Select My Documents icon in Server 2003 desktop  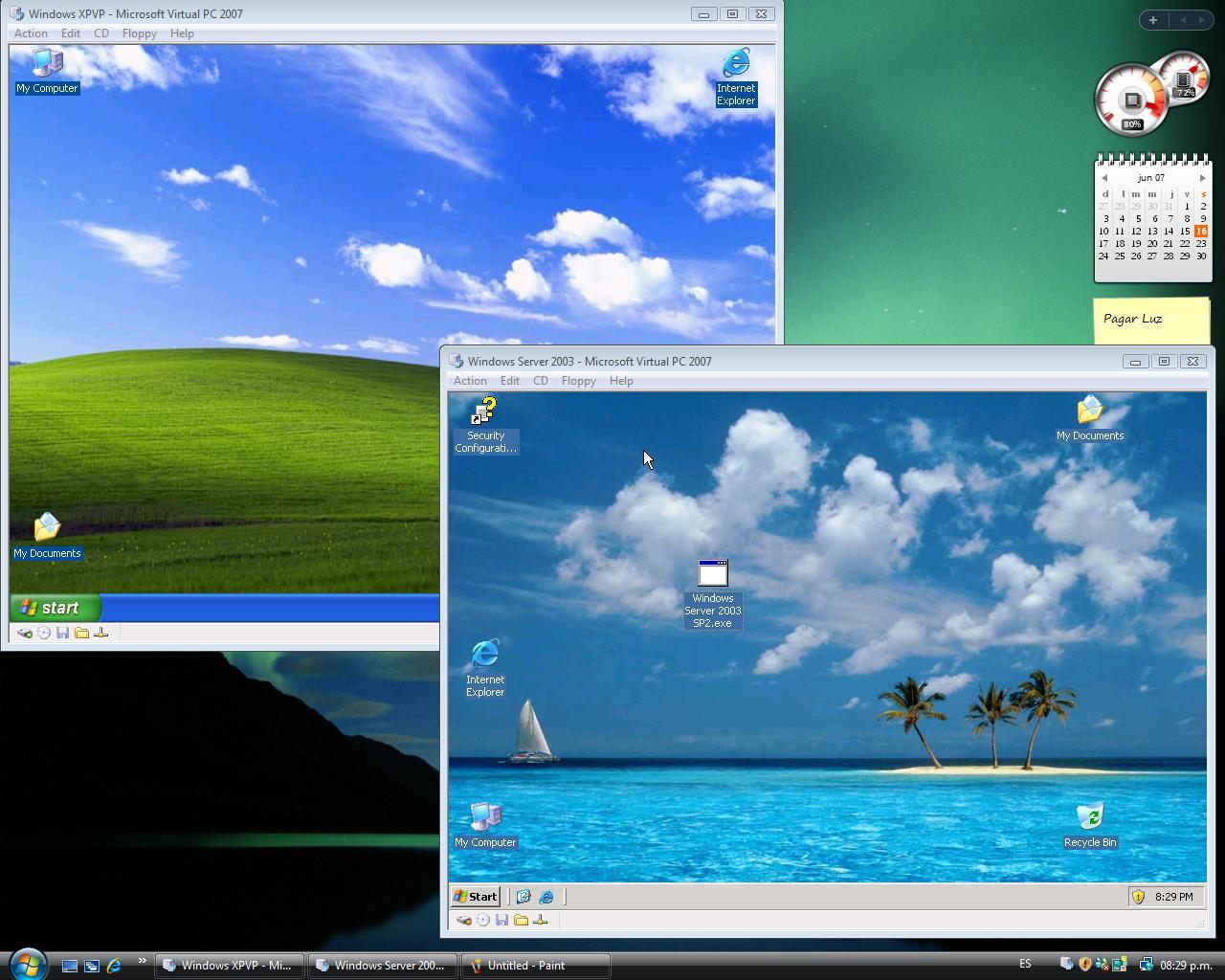tap(1090, 418)
